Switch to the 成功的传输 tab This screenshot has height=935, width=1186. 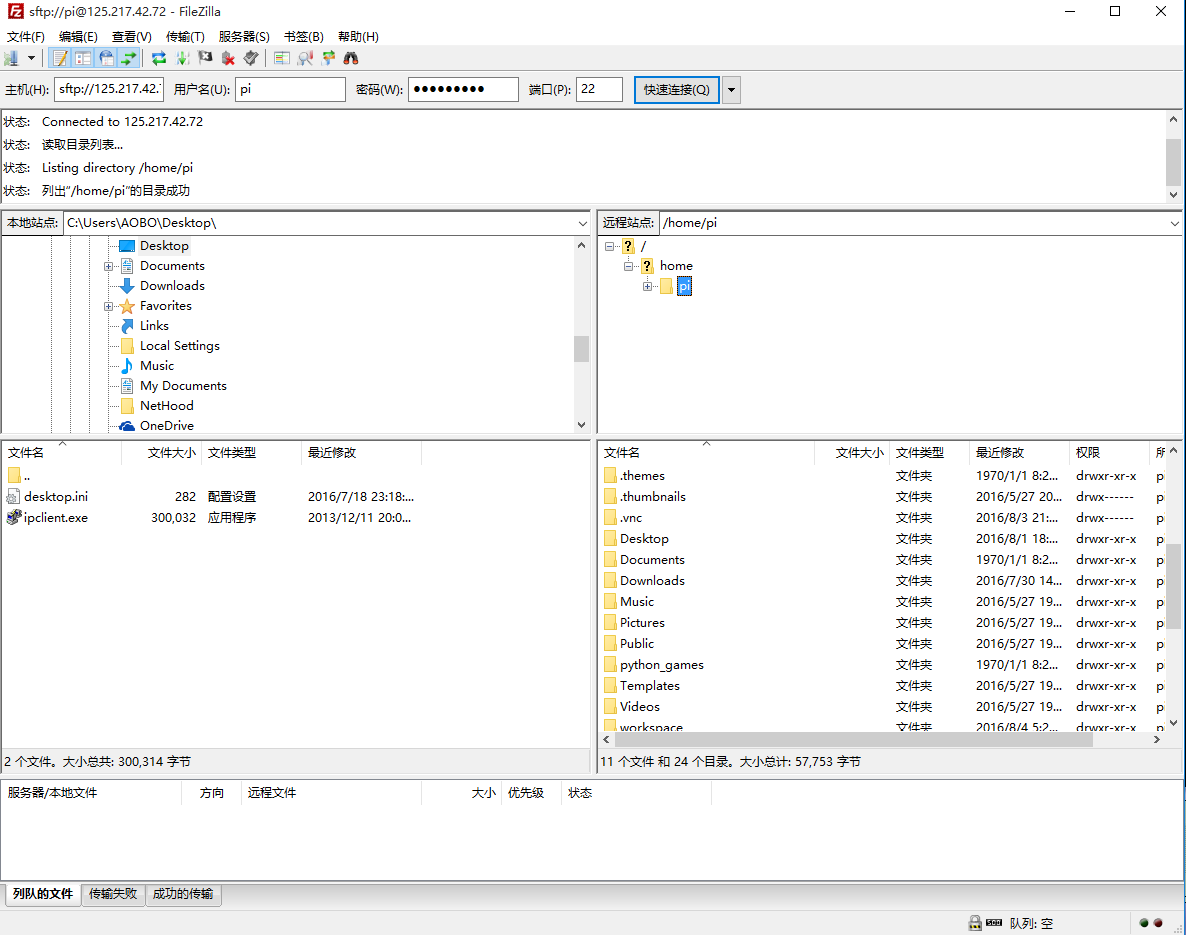[183, 894]
